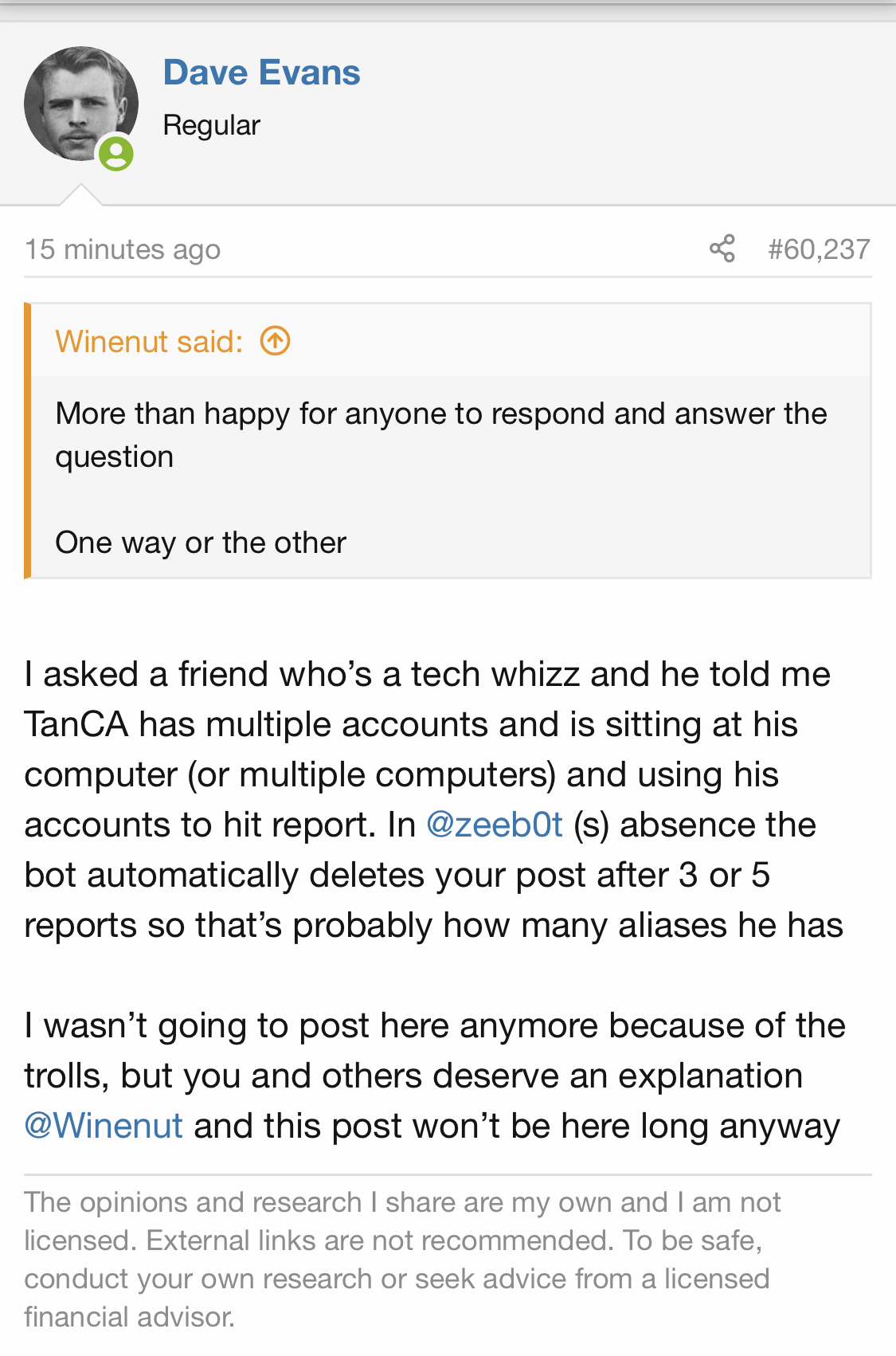
Task: Click the triangular pointer below the avatar
Action: pyautogui.click(x=80, y=195)
